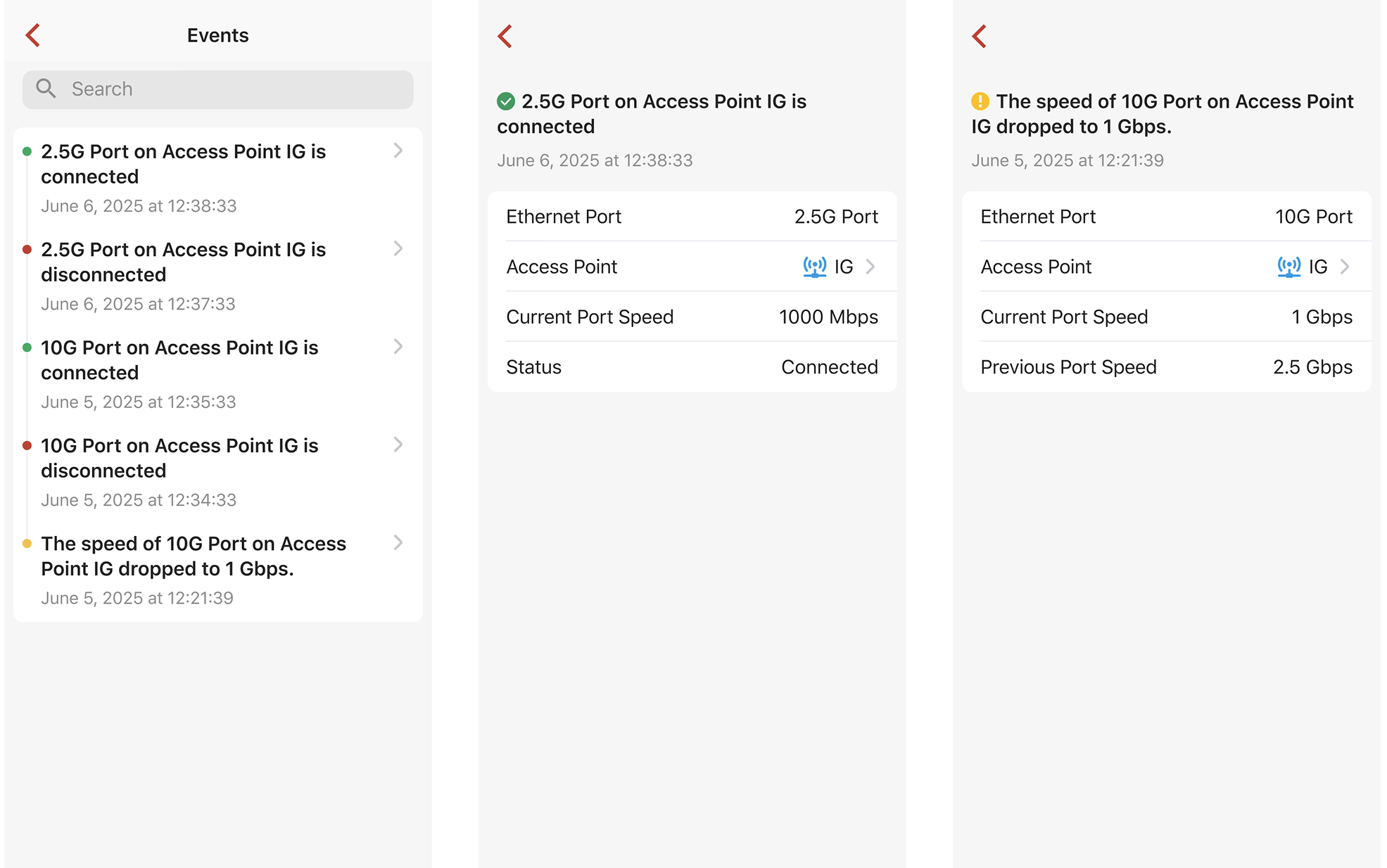Viewport: 1387px width, 868px height.
Task: Click access point IG icon in 10G details
Action: (1289, 267)
